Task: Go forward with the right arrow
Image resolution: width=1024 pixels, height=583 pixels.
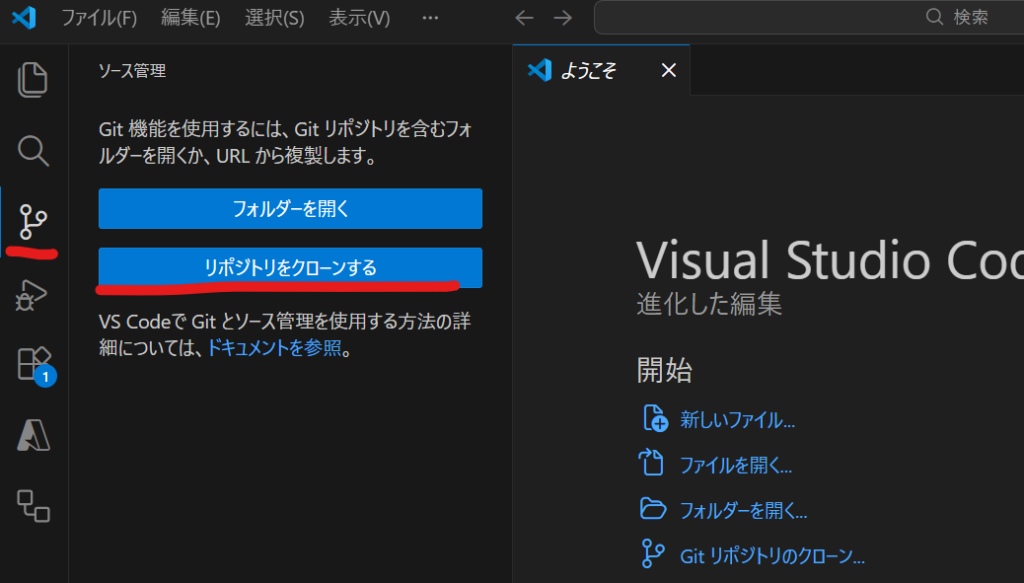Action: click(563, 18)
